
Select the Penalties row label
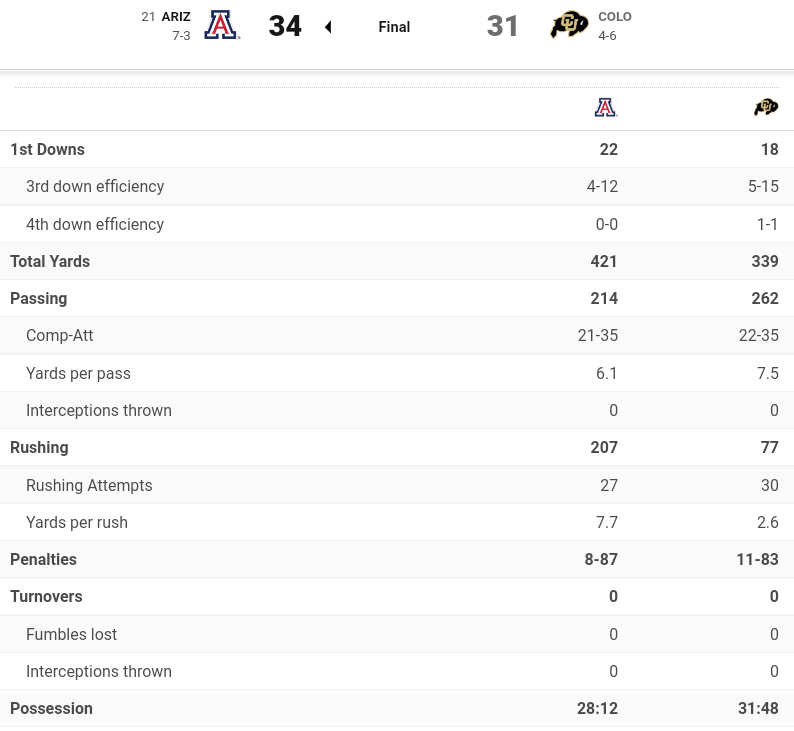(x=43, y=559)
